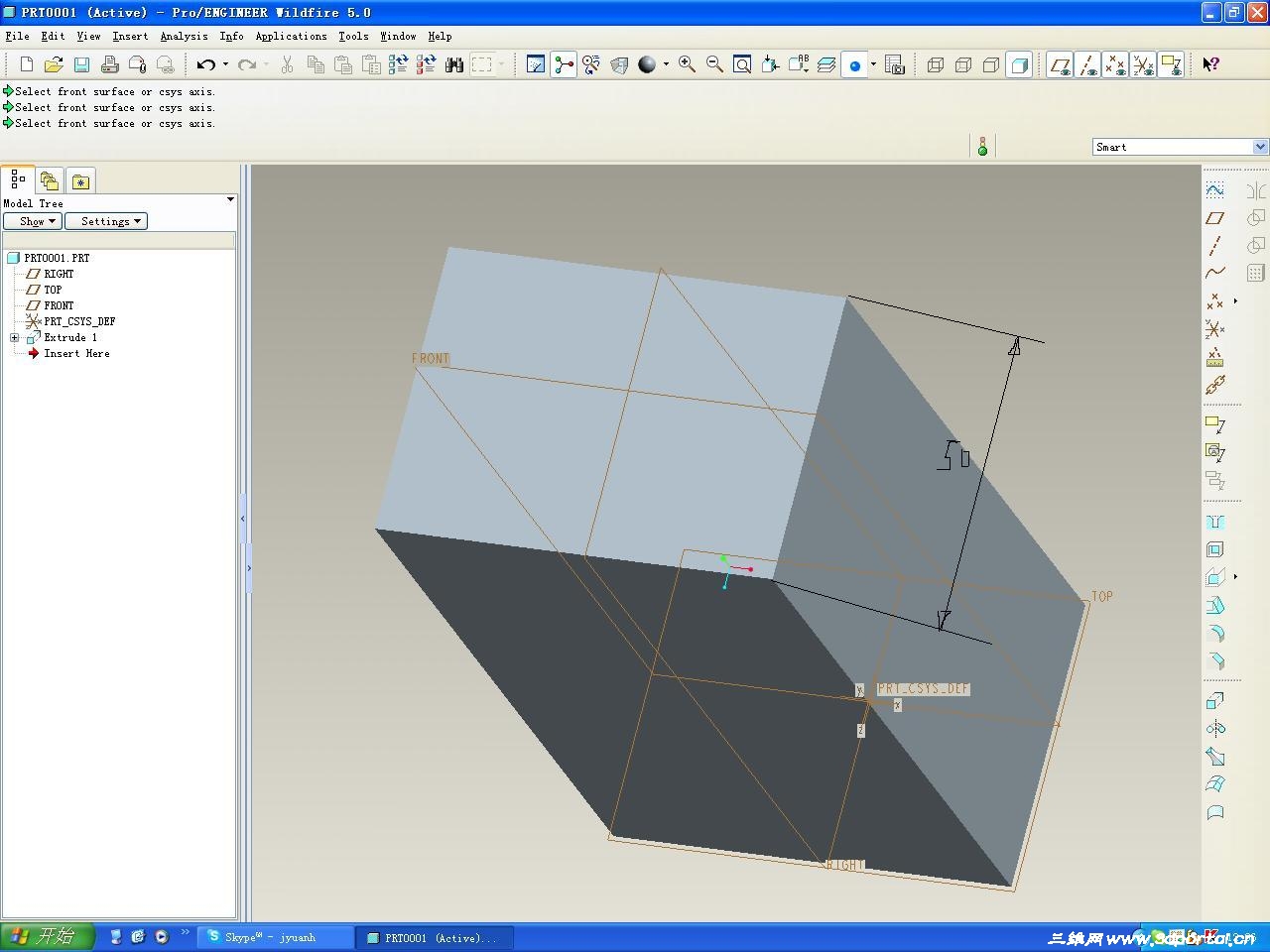Click the Zoom Out magnifier
Screen dimensions: 1270x952
714,64
